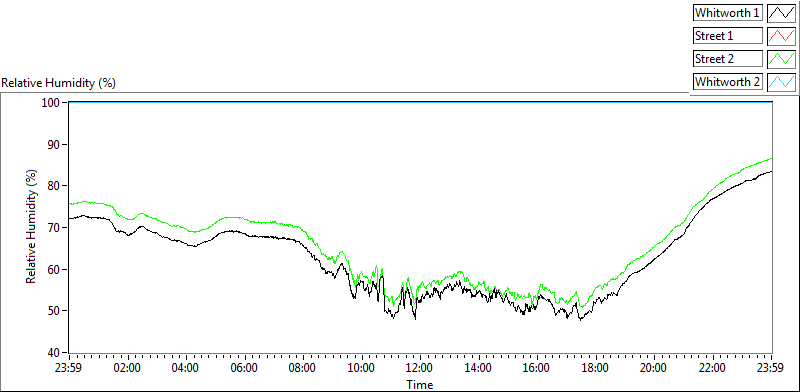Click the rightmost 23:59 time axis label

point(771,367)
